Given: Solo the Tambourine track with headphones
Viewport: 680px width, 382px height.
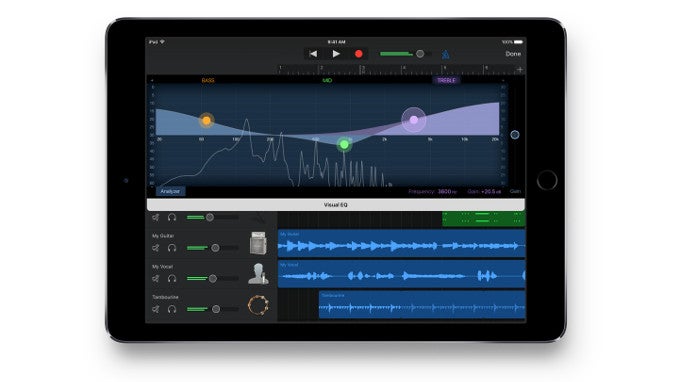Looking at the screenshot, I should point(172,309).
